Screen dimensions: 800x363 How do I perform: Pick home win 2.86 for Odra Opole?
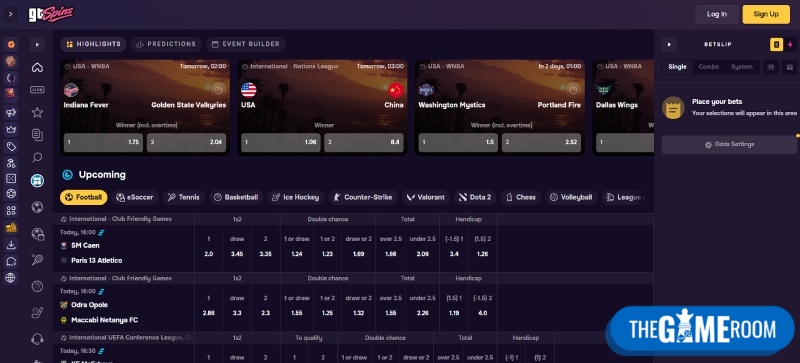click(x=208, y=307)
